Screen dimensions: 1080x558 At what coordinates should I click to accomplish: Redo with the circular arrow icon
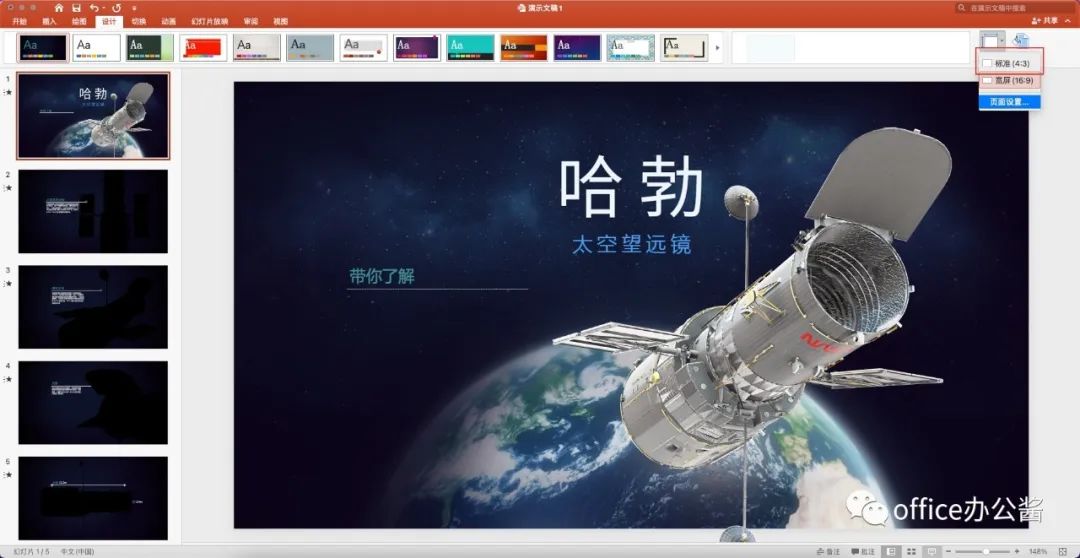click(116, 8)
